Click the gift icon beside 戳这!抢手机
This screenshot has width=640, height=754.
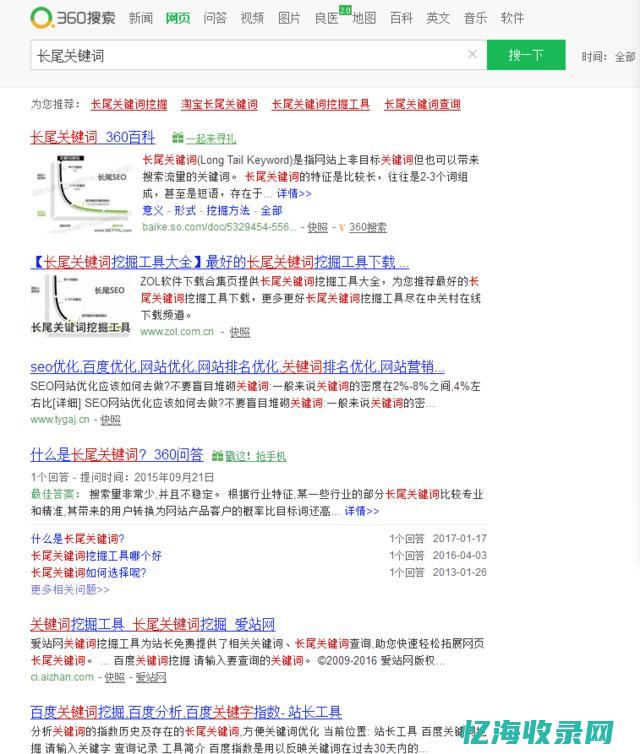(218, 455)
